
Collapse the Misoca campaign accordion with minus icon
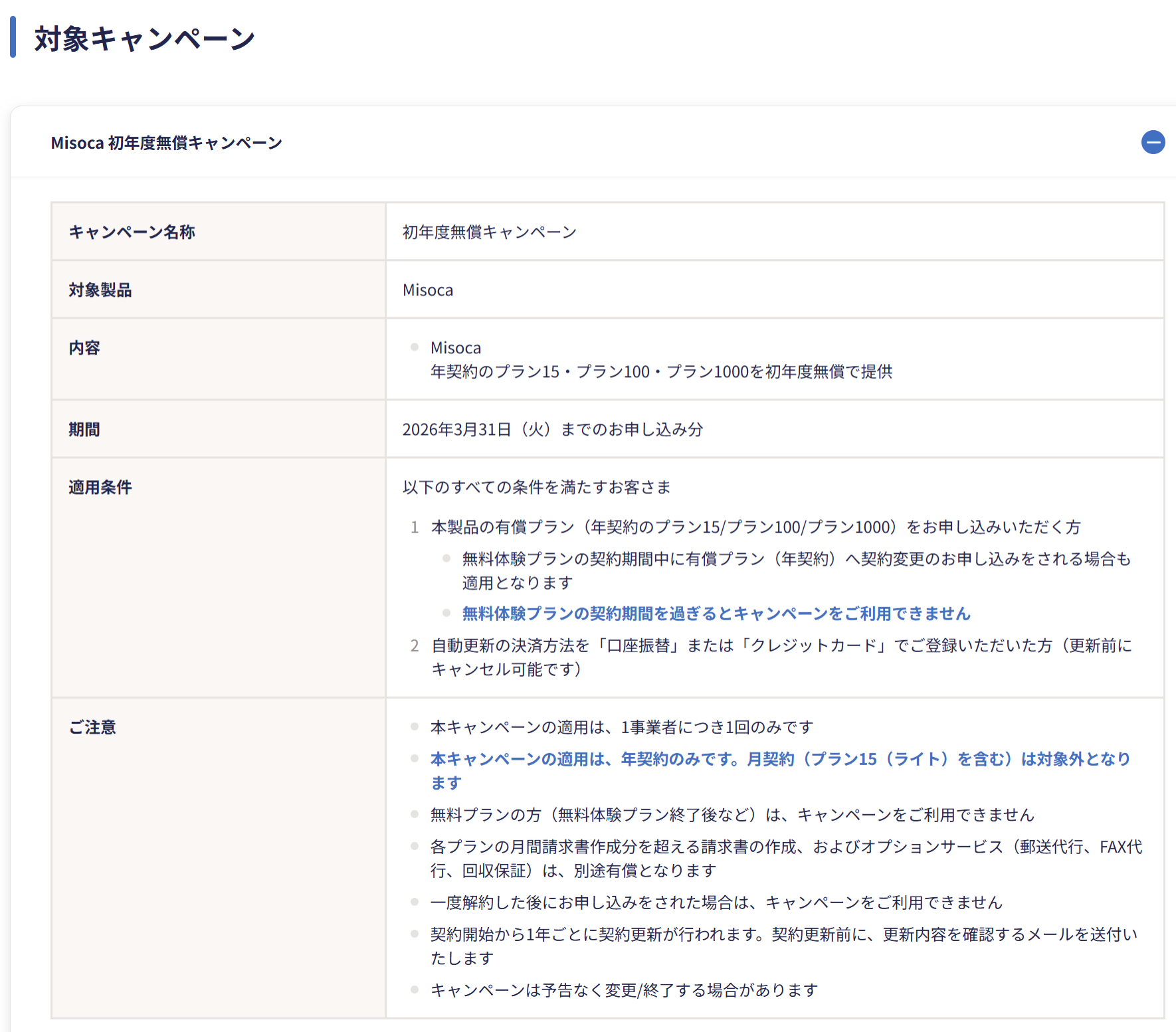pyautogui.click(x=1153, y=142)
